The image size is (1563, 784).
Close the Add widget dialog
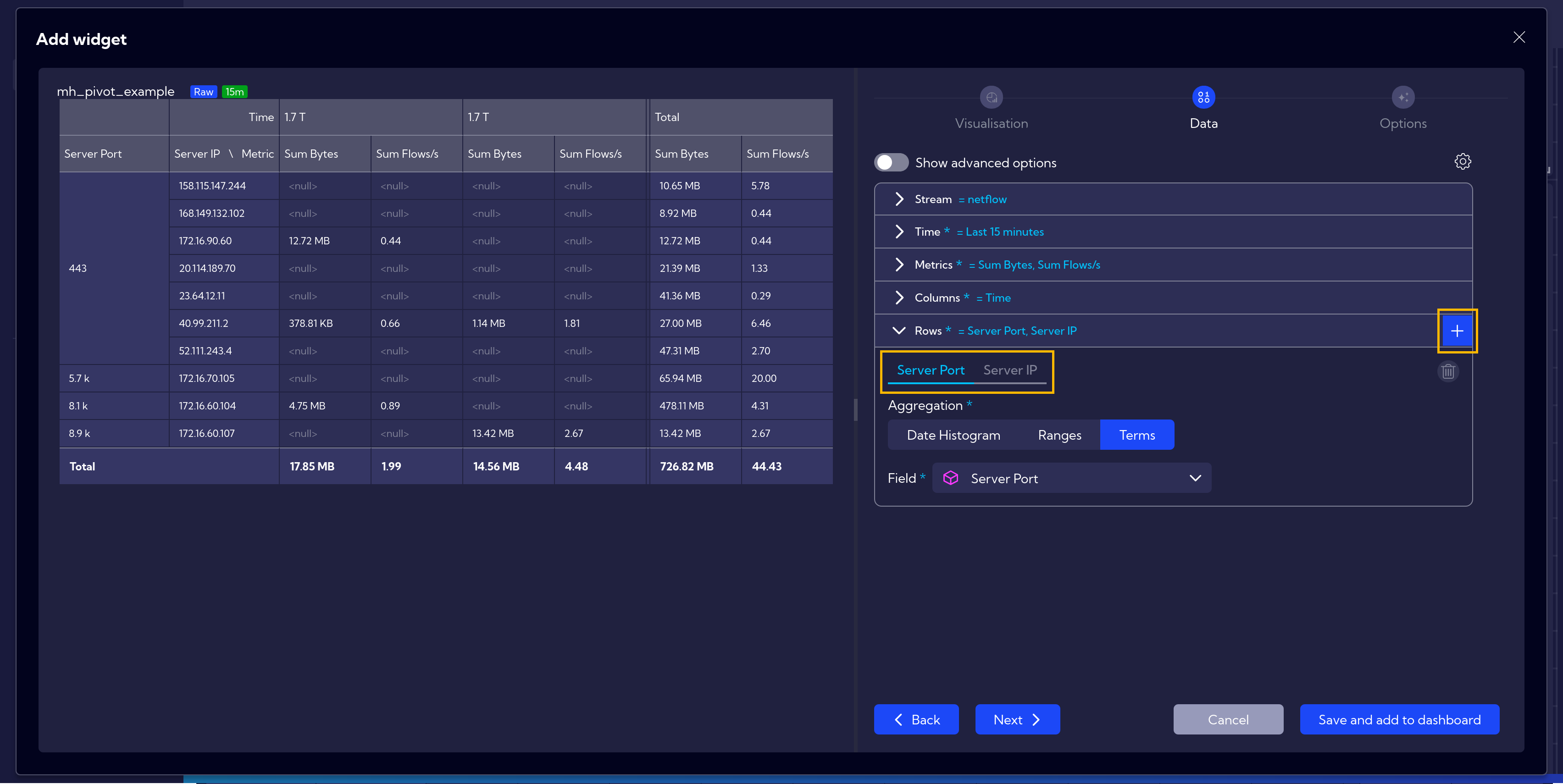point(1519,38)
